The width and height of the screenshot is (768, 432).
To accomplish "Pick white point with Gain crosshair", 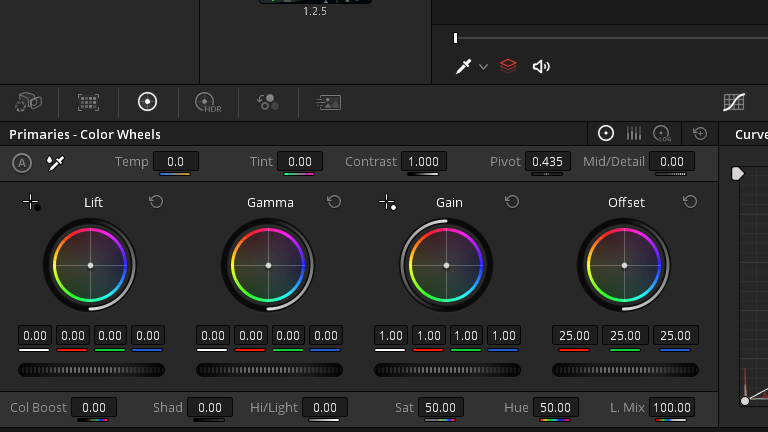I will 387,202.
